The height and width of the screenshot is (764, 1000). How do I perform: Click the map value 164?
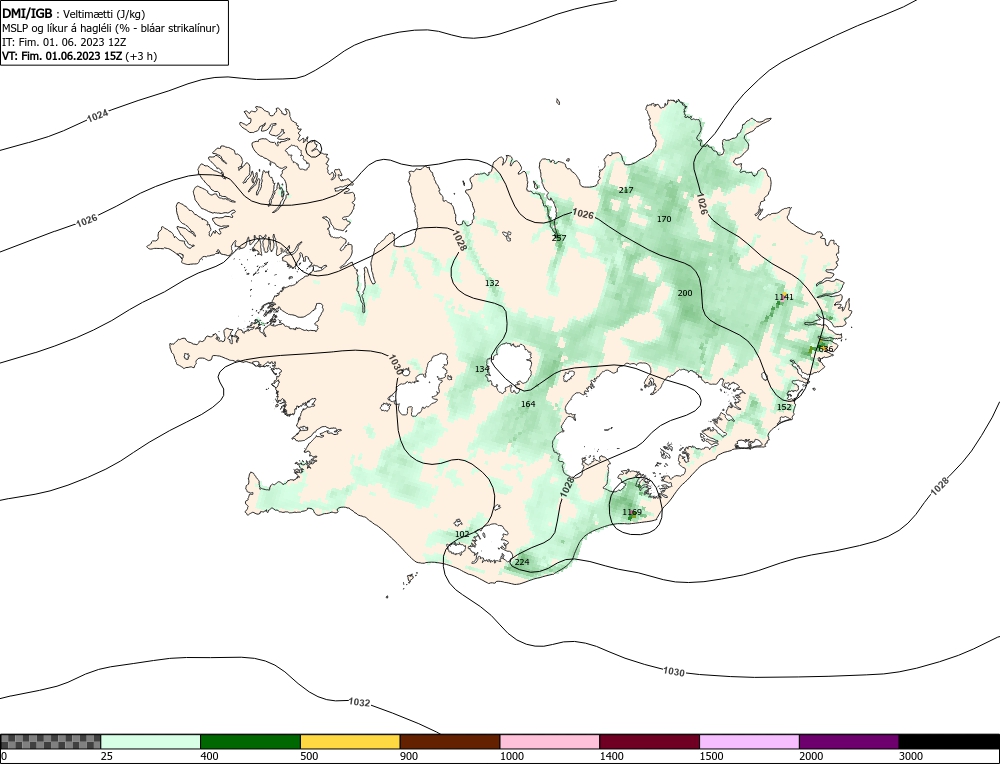point(528,404)
